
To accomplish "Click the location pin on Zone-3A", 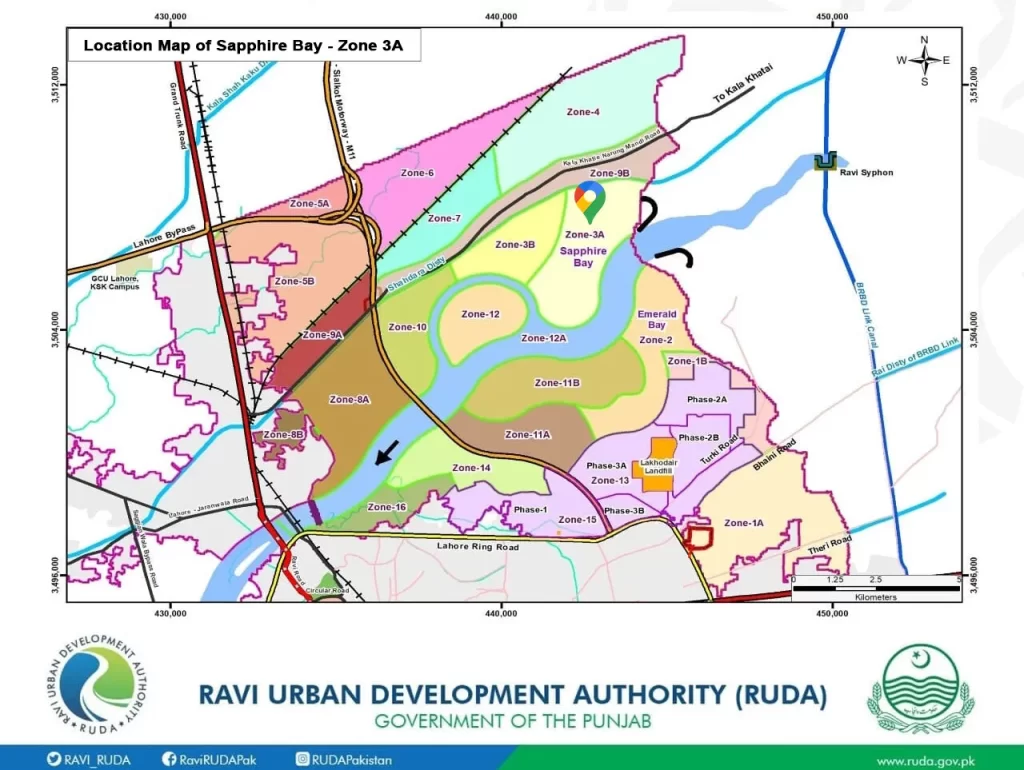I will coord(590,200).
